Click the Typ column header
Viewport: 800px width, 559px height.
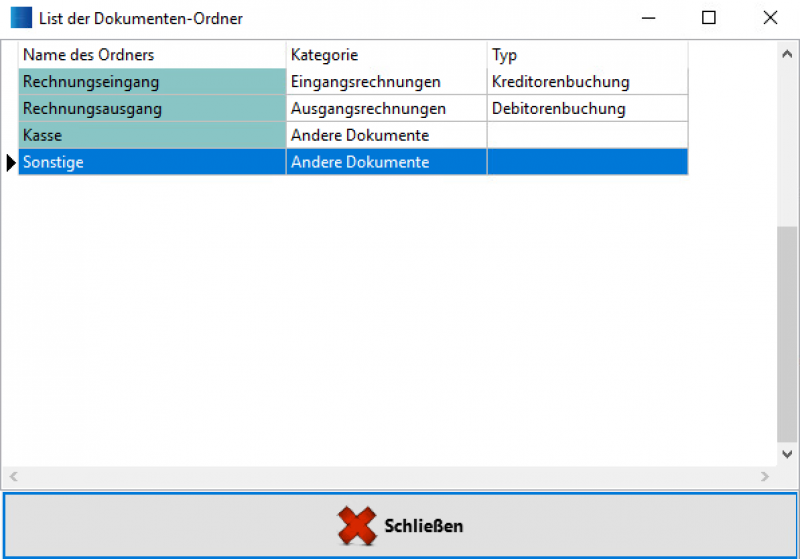(587, 55)
